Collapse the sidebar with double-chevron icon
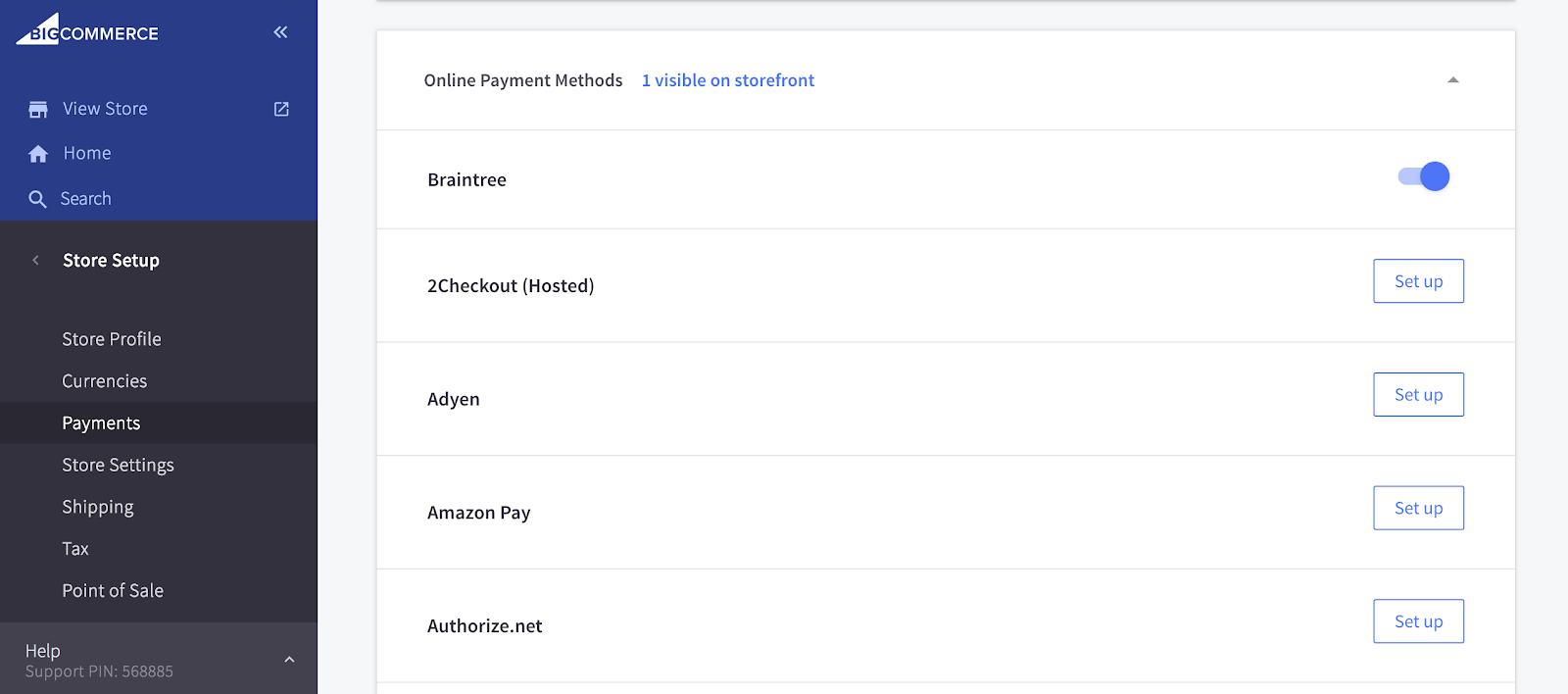This screenshot has height=694, width=1568. click(x=280, y=32)
